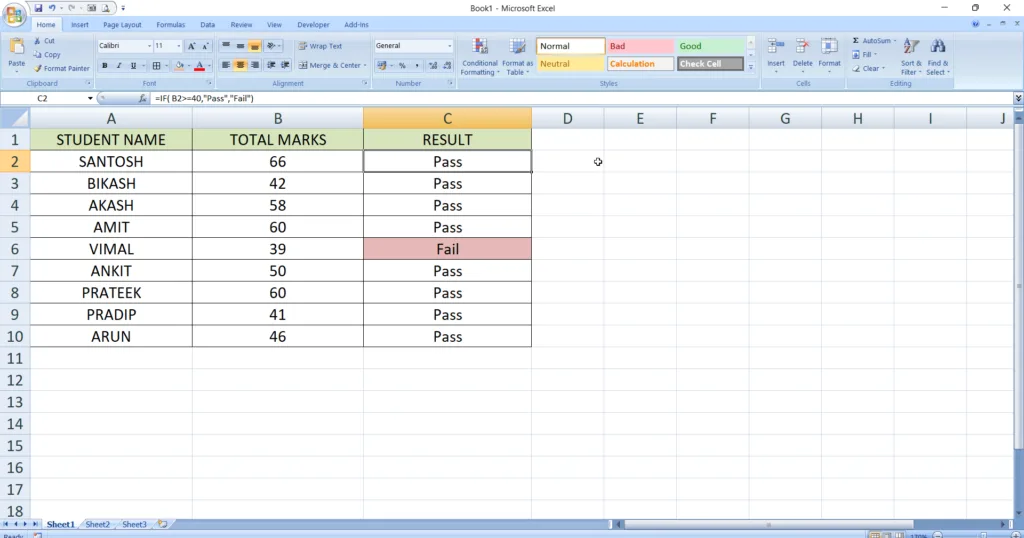Increase font size with Grow Font
The height and width of the screenshot is (538, 1024).
(x=191, y=46)
